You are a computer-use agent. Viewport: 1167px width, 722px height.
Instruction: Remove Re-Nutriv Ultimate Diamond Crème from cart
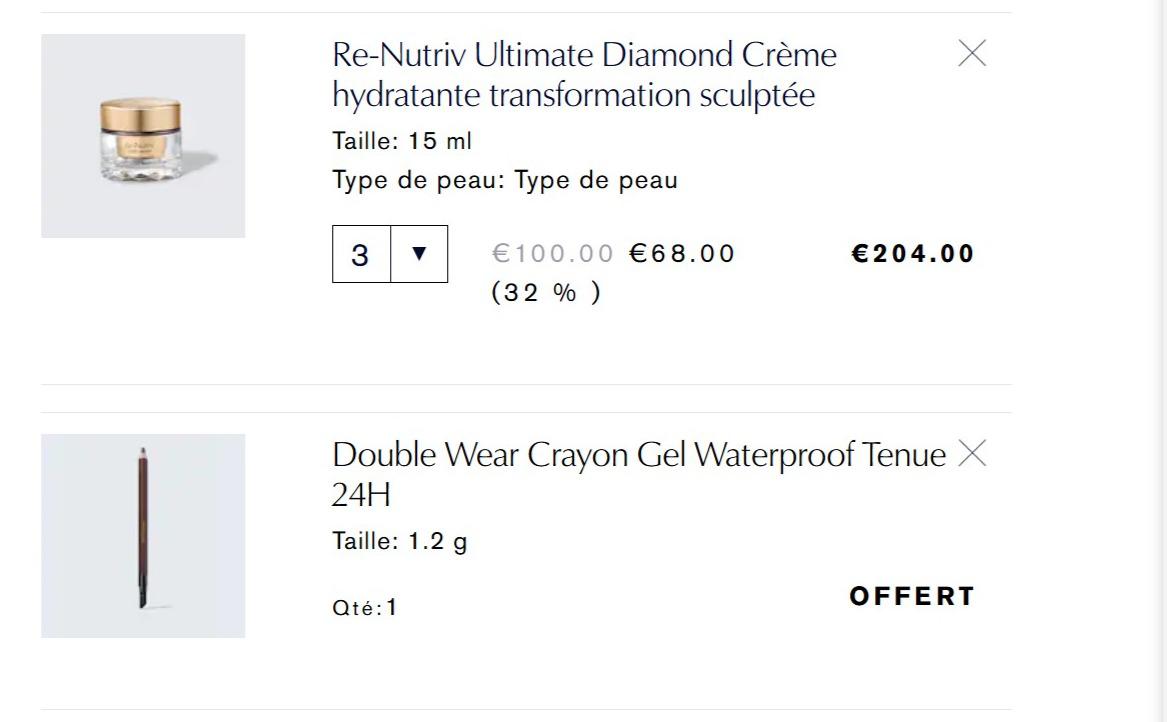972,54
